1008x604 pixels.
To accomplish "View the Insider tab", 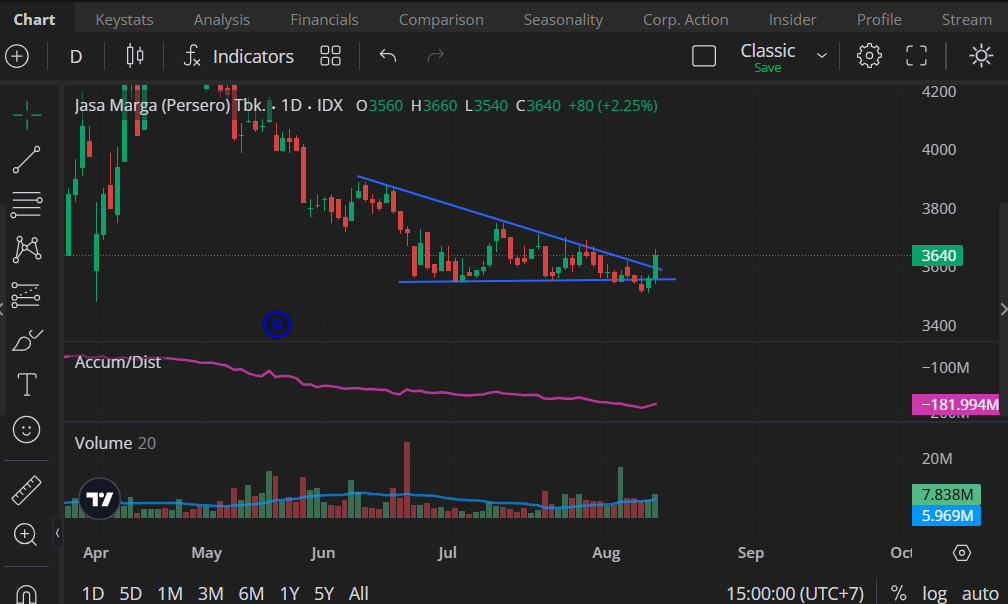I will 793,20.
